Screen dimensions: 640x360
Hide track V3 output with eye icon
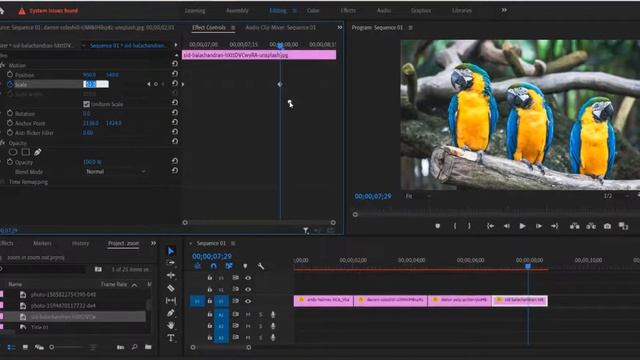tap(248, 278)
